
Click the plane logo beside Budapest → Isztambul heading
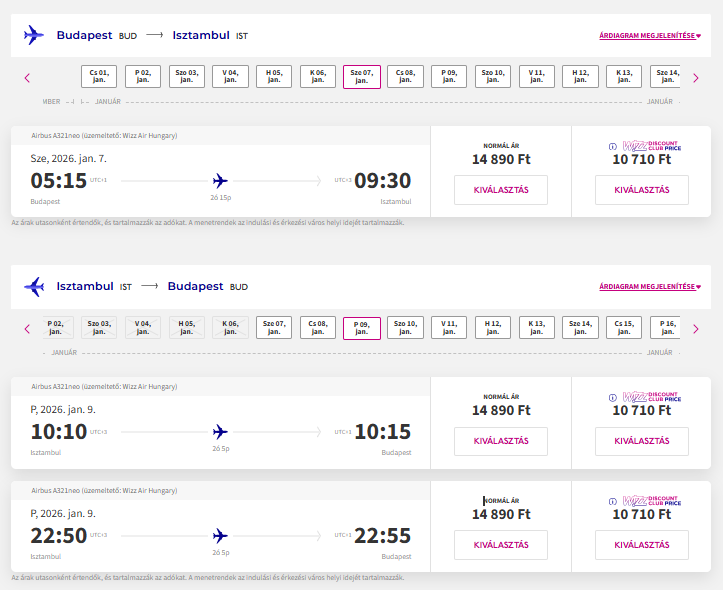[x=34, y=35]
